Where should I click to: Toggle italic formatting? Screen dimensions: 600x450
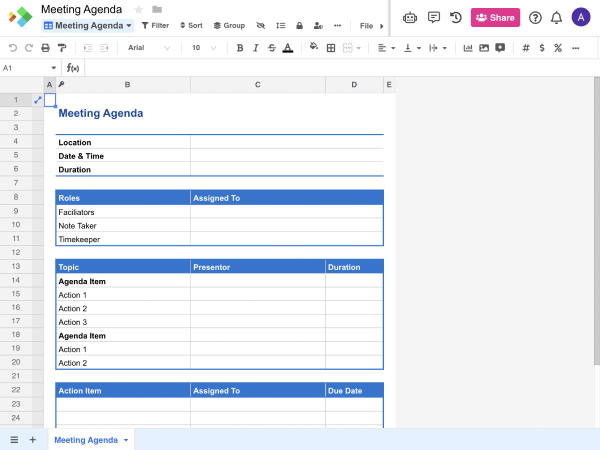[x=256, y=48]
